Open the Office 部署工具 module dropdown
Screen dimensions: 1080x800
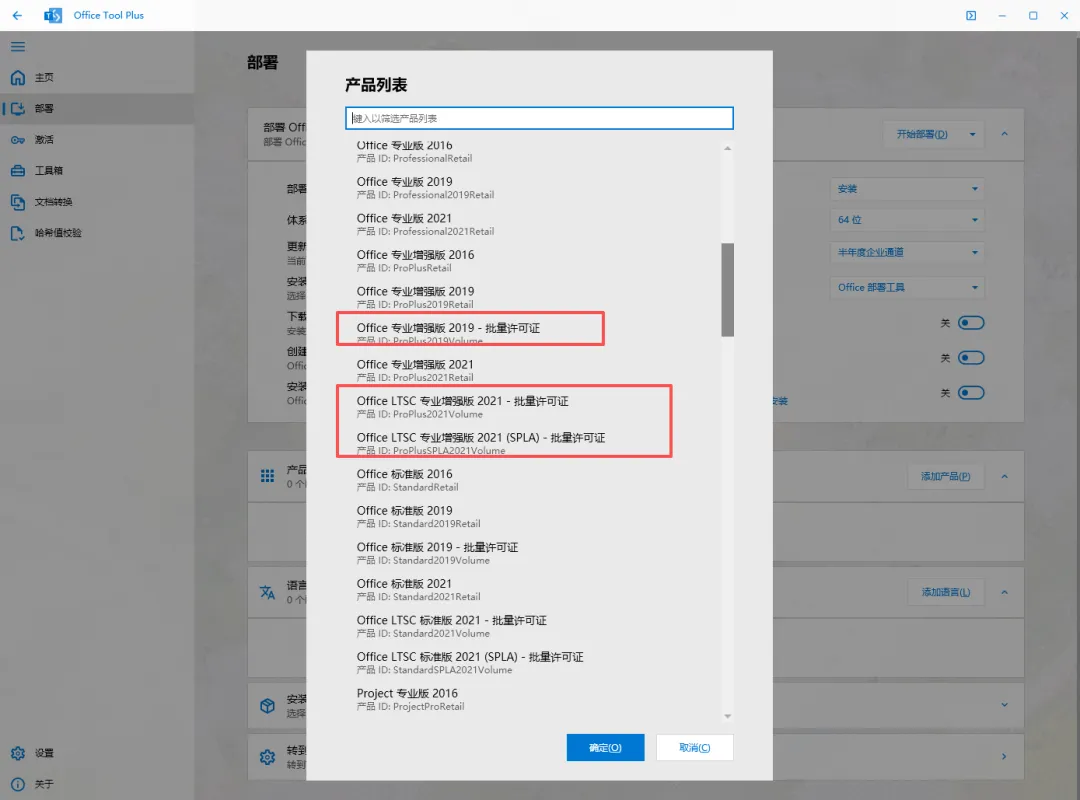click(907, 287)
